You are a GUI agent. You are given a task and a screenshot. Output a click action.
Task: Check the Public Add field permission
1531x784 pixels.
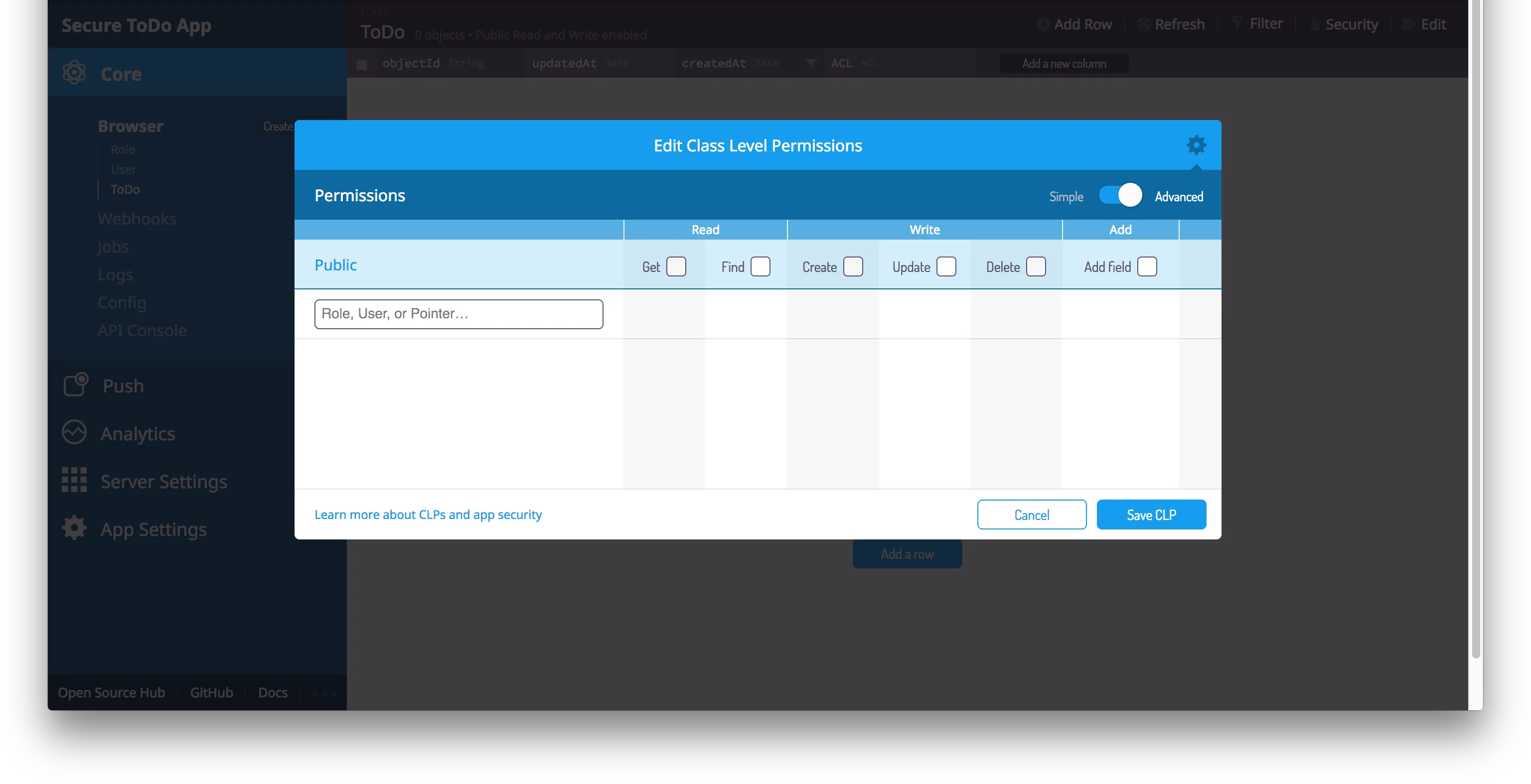pos(1147,266)
